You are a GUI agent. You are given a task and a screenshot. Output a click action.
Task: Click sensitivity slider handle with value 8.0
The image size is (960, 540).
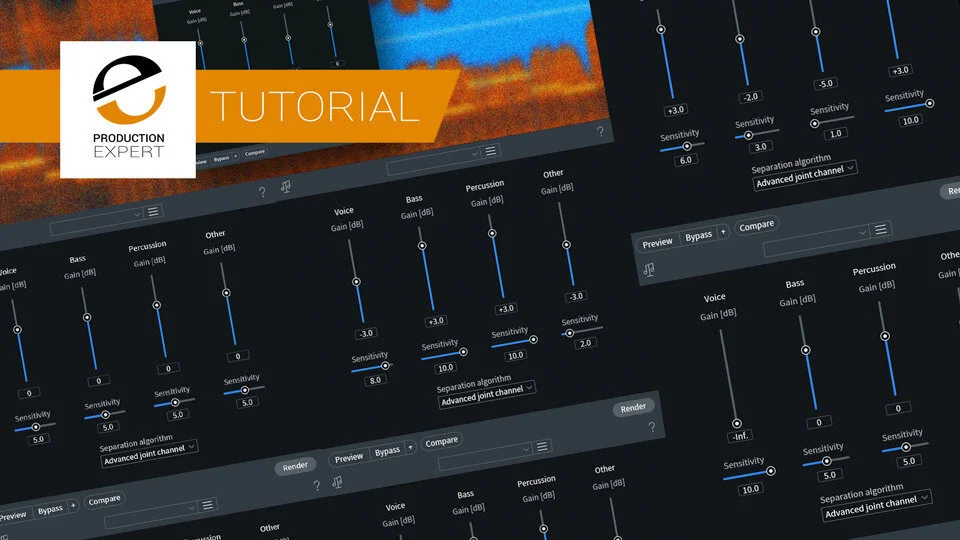coord(385,366)
